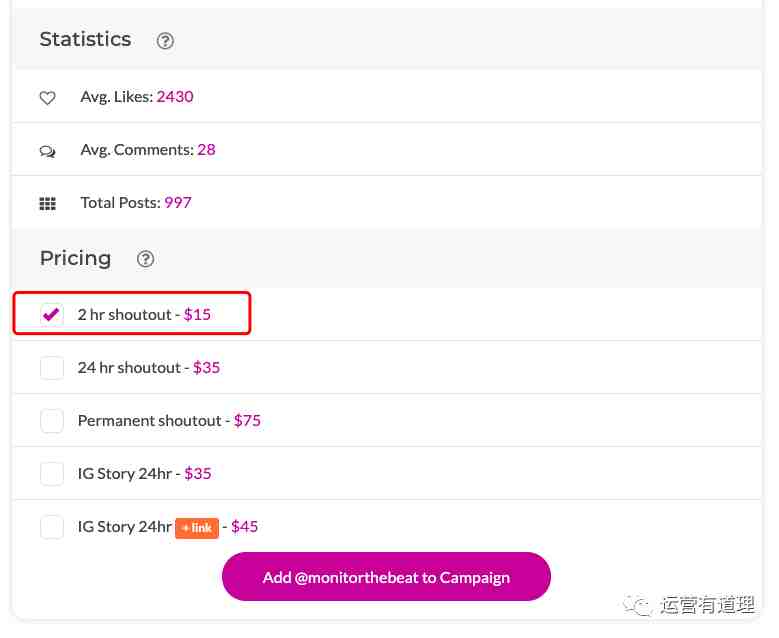Click the Total Posts value 997
The height and width of the screenshot is (638, 779).
(178, 203)
